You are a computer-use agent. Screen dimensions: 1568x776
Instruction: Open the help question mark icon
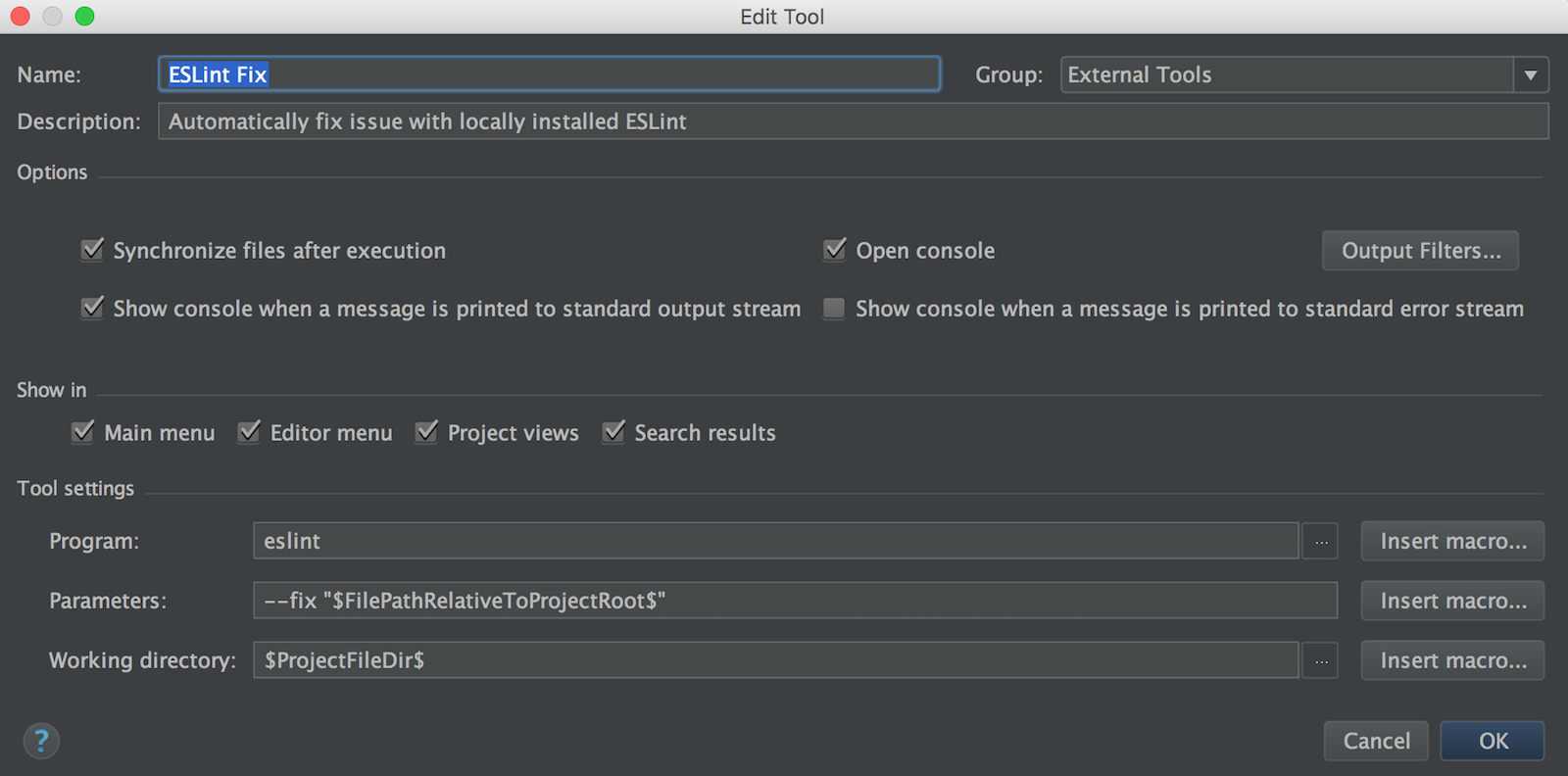(x=41, y=741)
